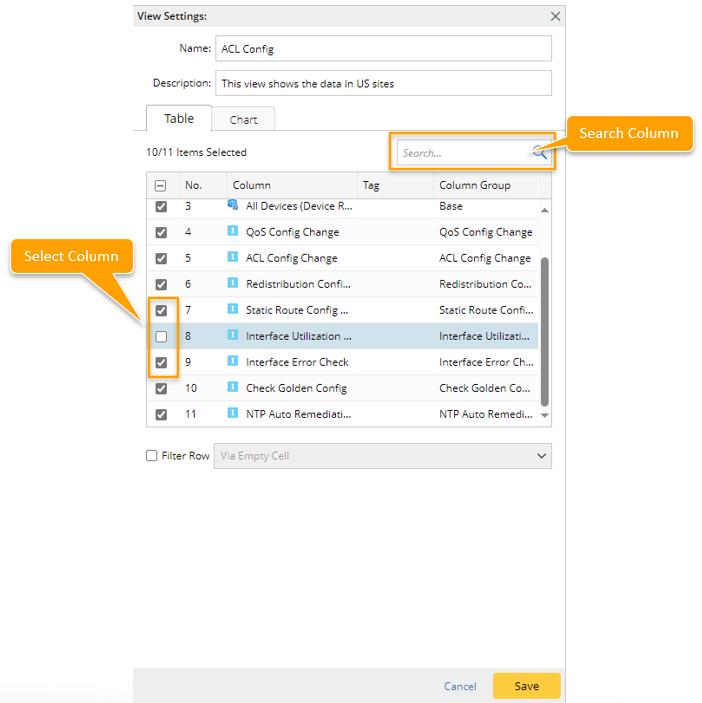This screenshot has height=703, width=702.
Task: Uncheck the Static Route Config column
Action: [x=161, y=310]
